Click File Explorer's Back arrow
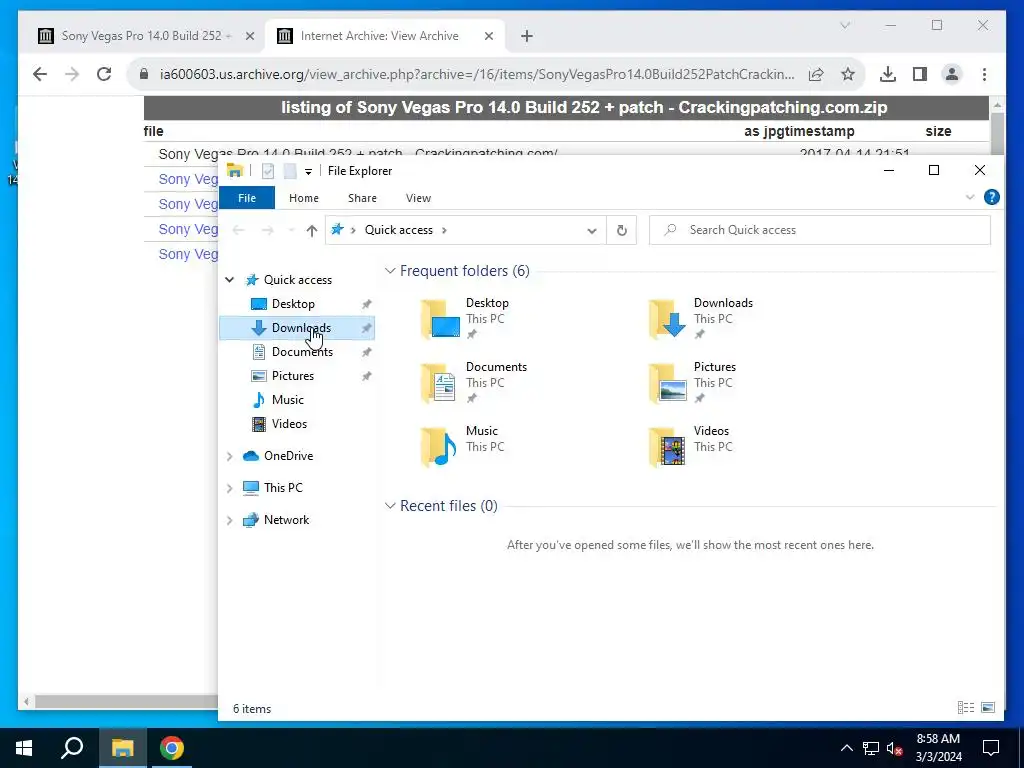The height and width of the screenshot is (768, 1024). pyautogui.click(x=238, y=230)
